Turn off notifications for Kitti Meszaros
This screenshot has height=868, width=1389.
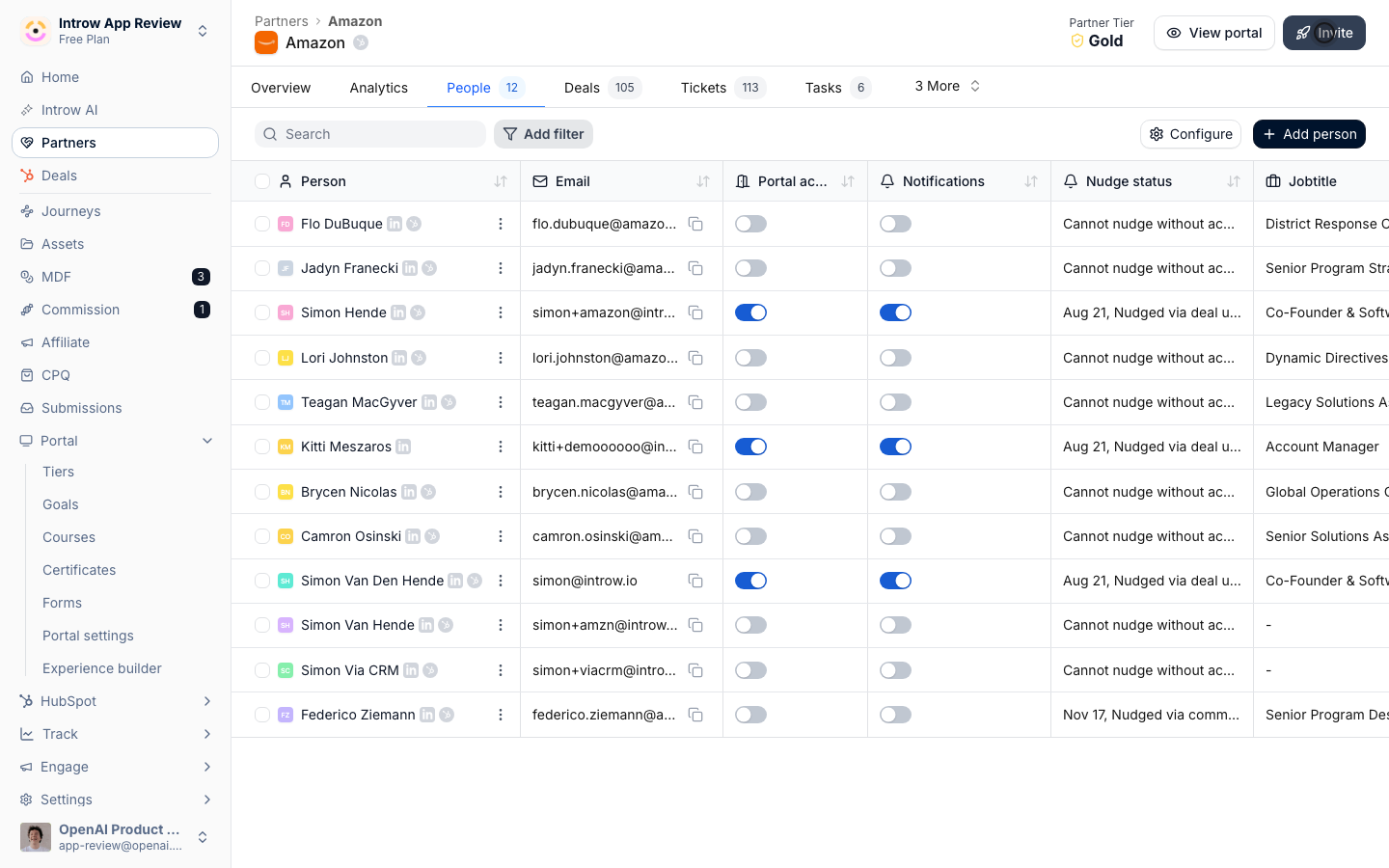click(x=895, y=447)
